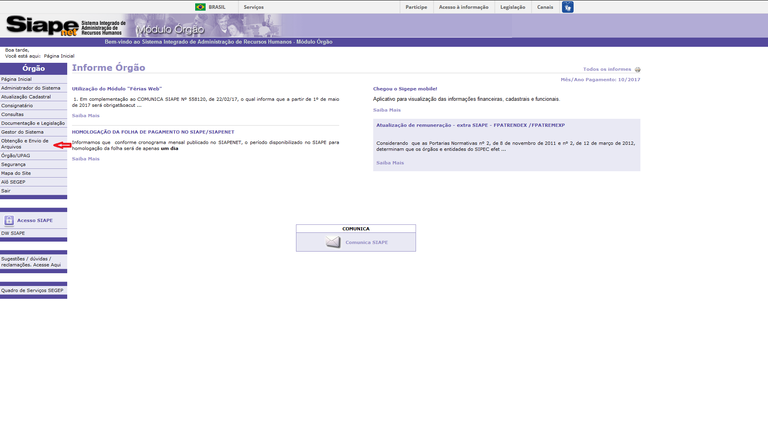This screenshot has width=768, height=432.
Task: Click the Siape net logo
Action: (x=42, y=25)
